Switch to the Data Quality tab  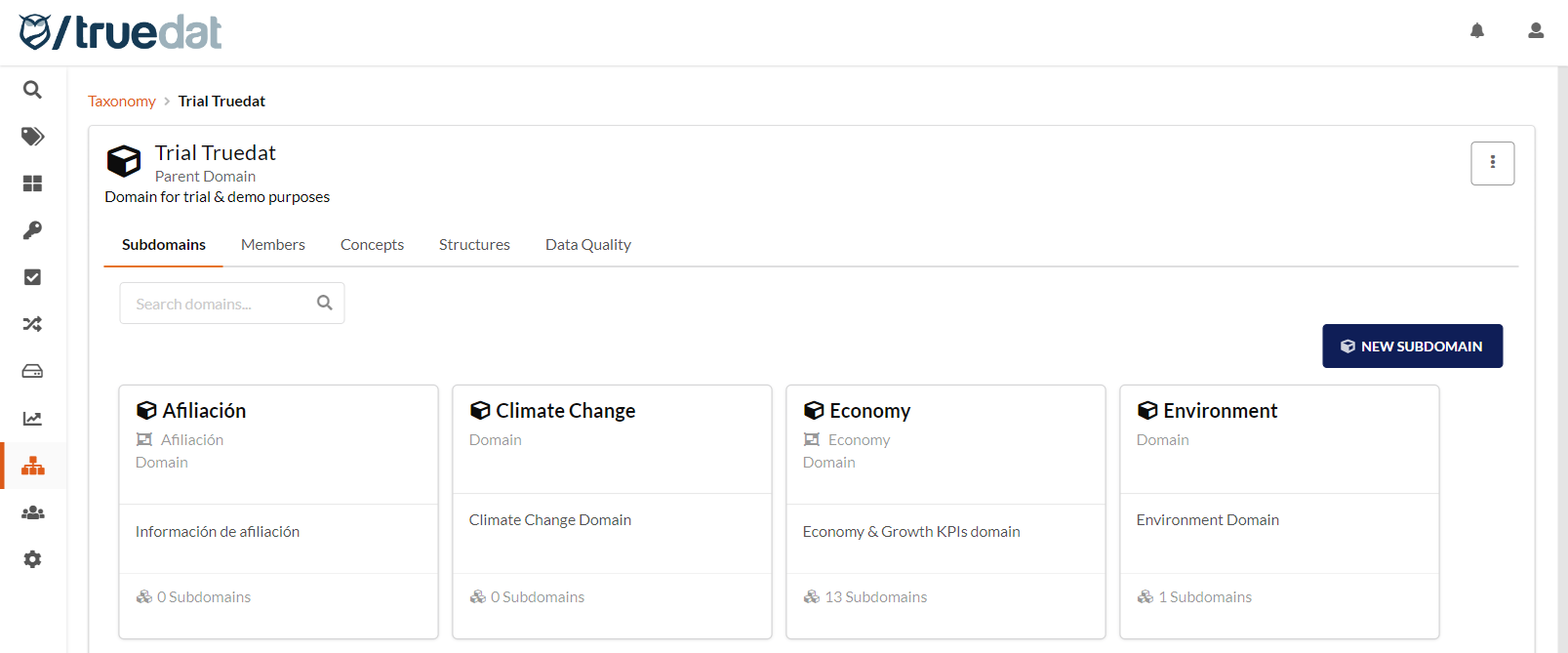coord(587,245)
